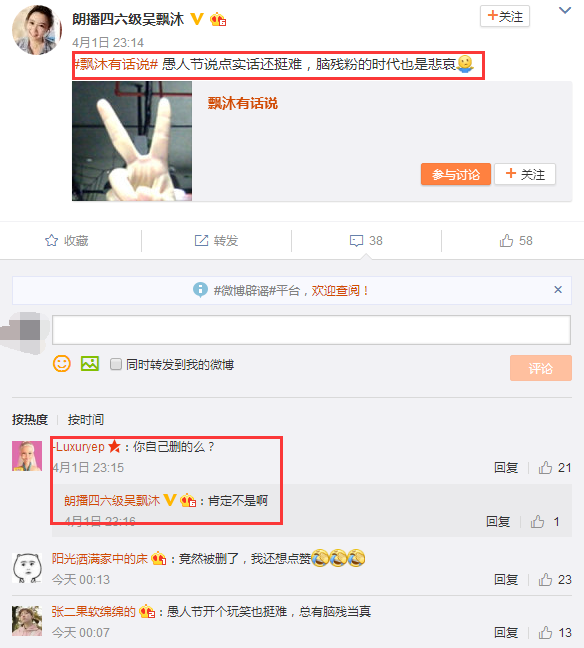584x648 pixels.
Task: Follow the user with top +关注 button
Action: [x=505, y=17]
